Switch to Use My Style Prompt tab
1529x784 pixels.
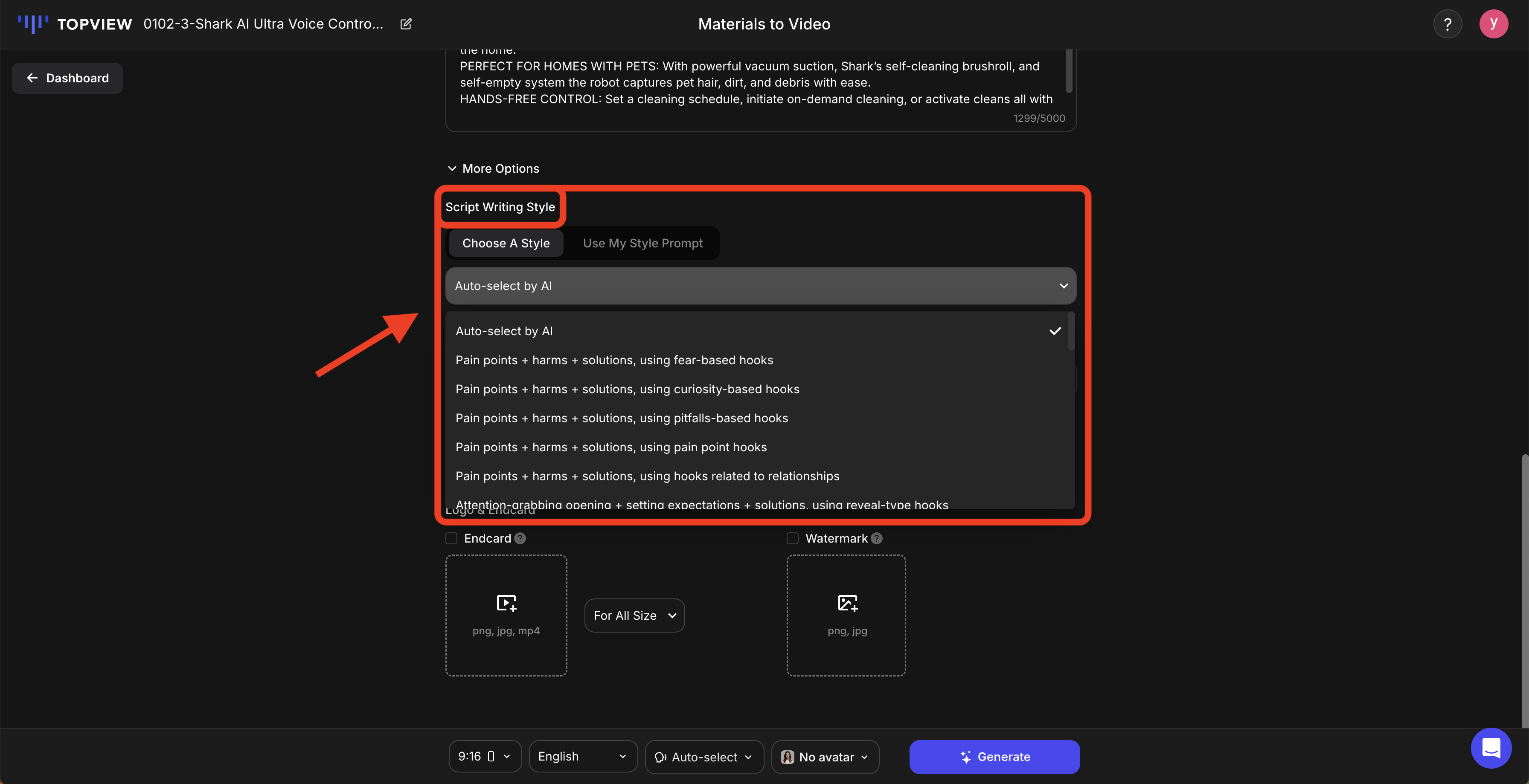pos(643,243)
